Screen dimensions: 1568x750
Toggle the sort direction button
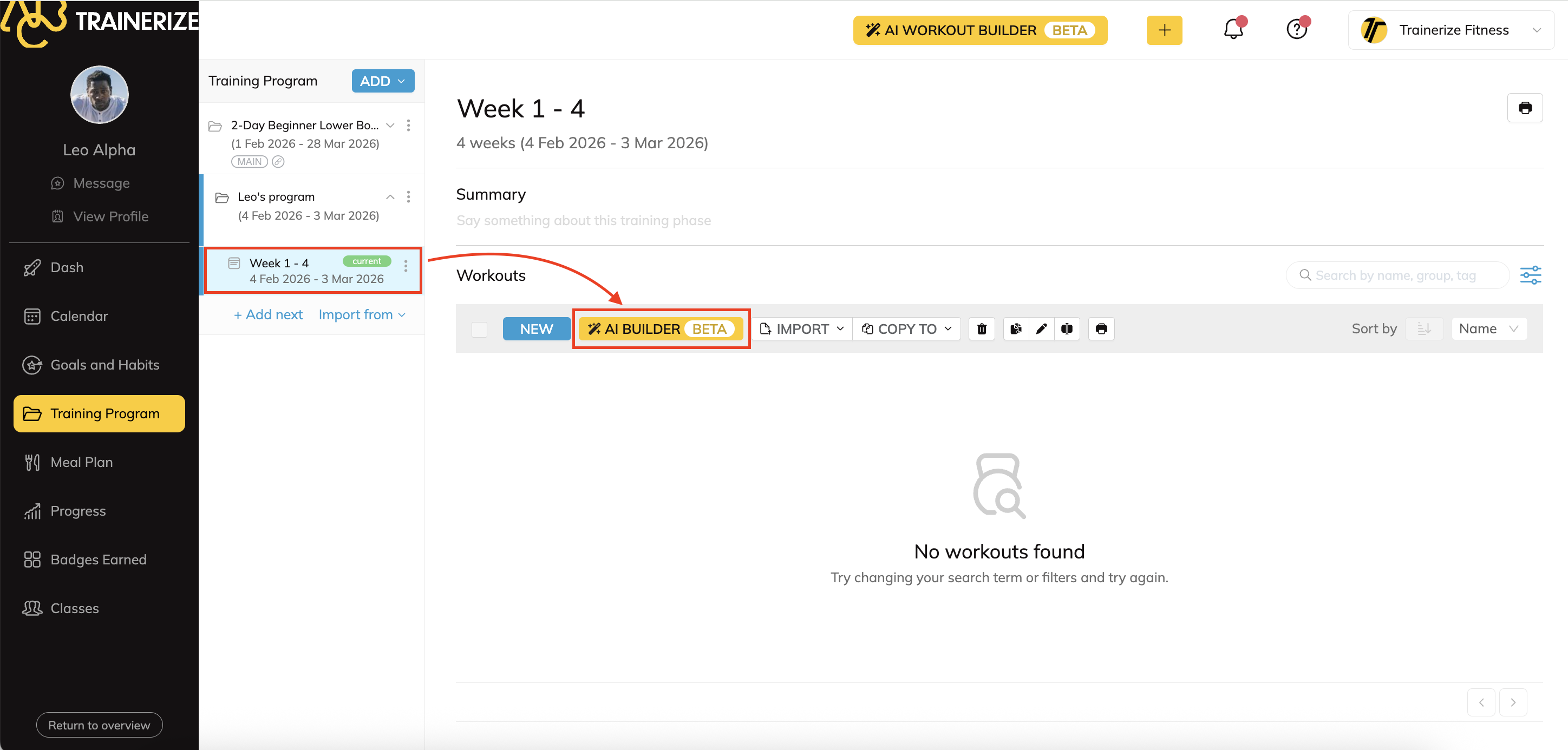coord(1424,328)
